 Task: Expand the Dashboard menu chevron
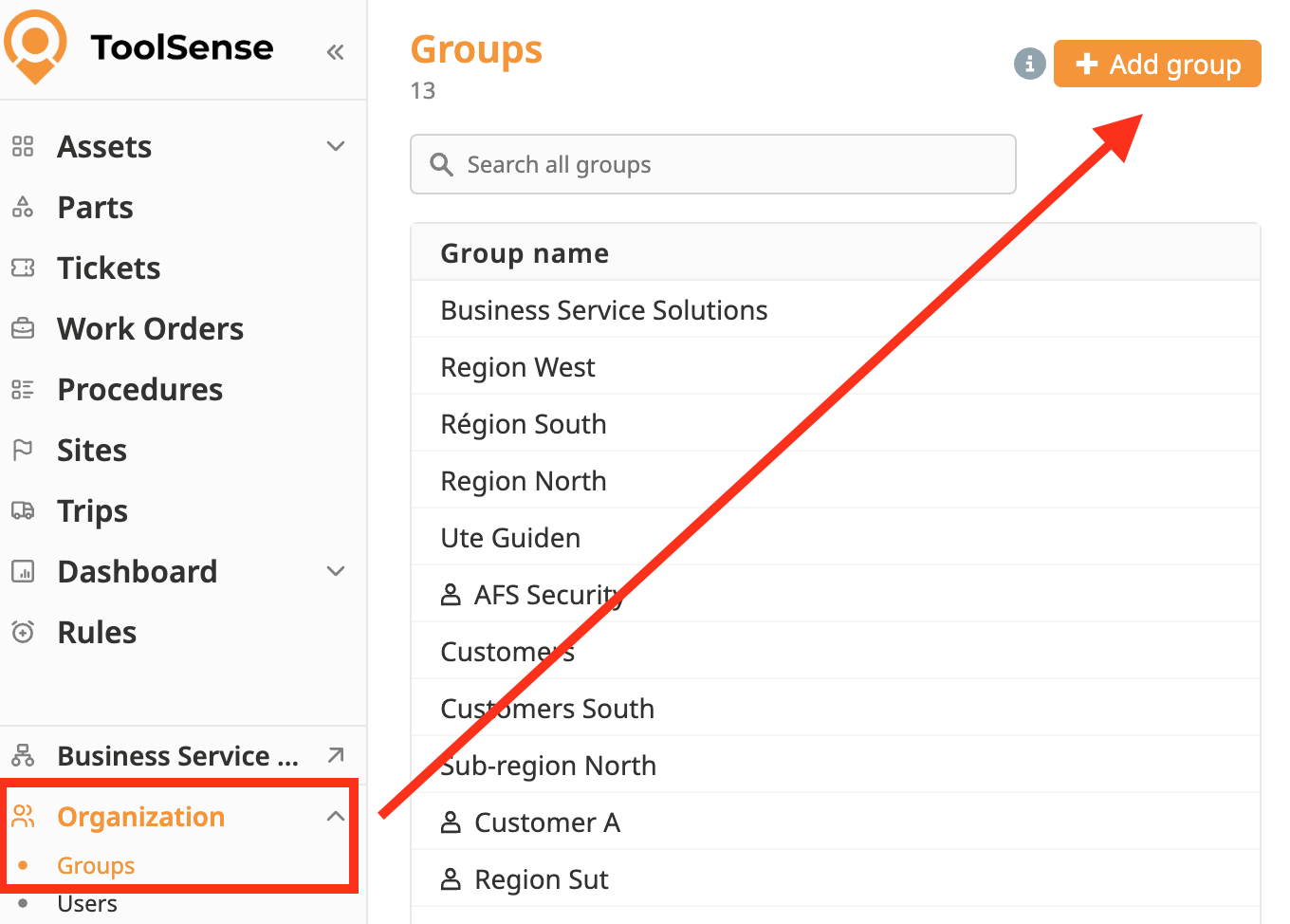[x=336, y=572]
